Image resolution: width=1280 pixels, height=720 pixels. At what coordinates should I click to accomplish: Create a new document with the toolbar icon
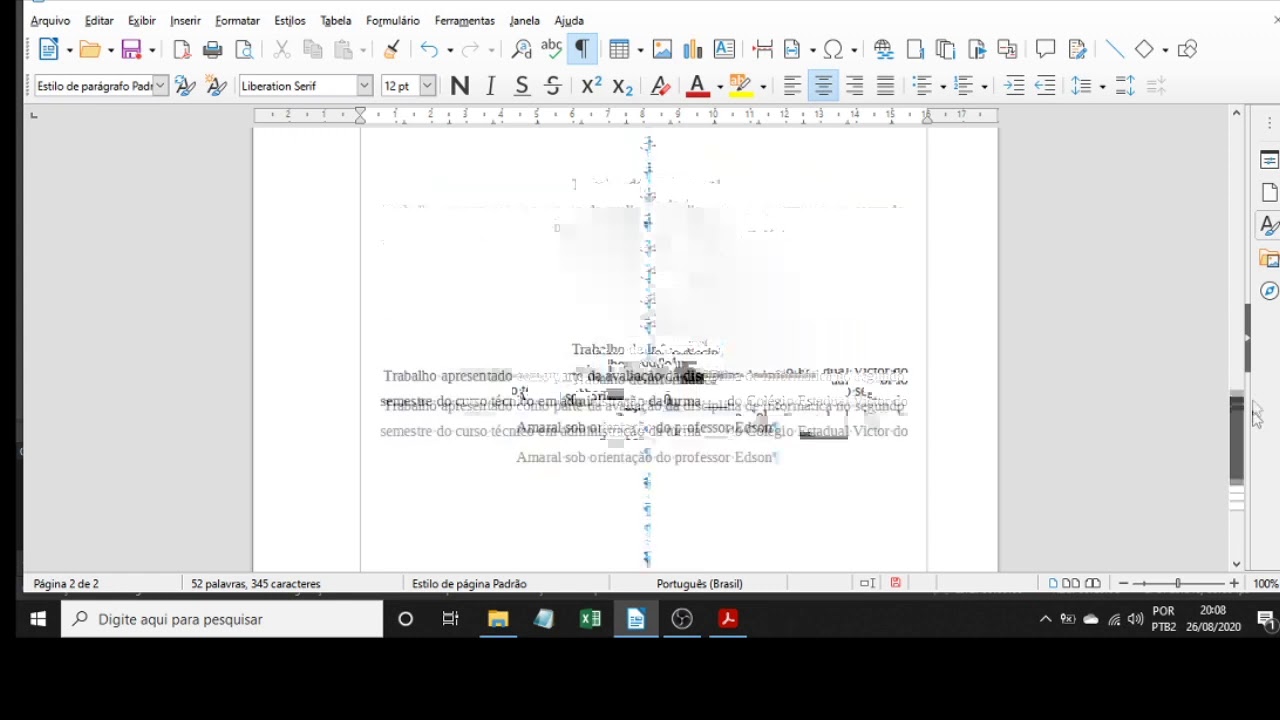49,49
